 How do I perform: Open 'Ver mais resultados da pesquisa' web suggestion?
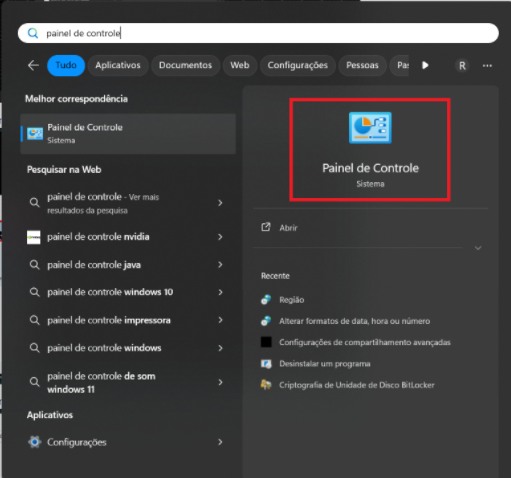click(128, 203)
